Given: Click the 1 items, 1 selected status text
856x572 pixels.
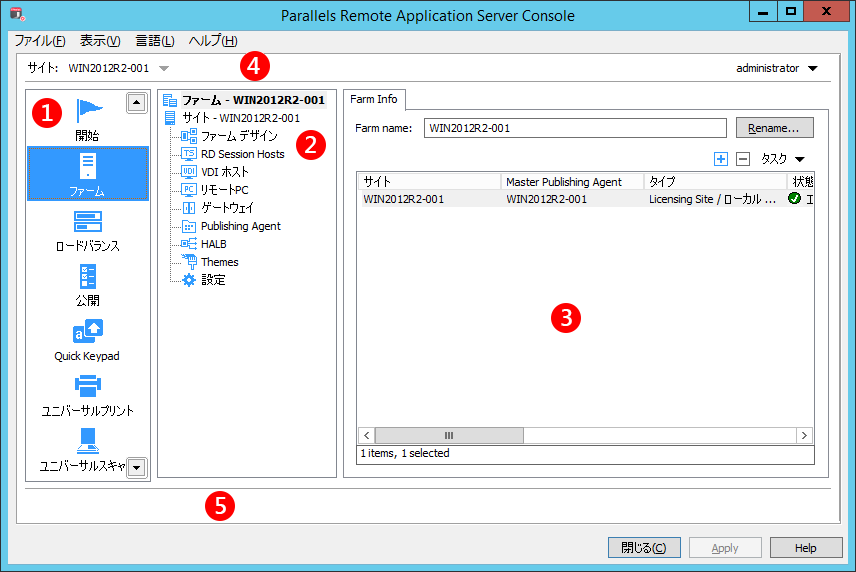Looking at the screenshot, I should point(405,453).
